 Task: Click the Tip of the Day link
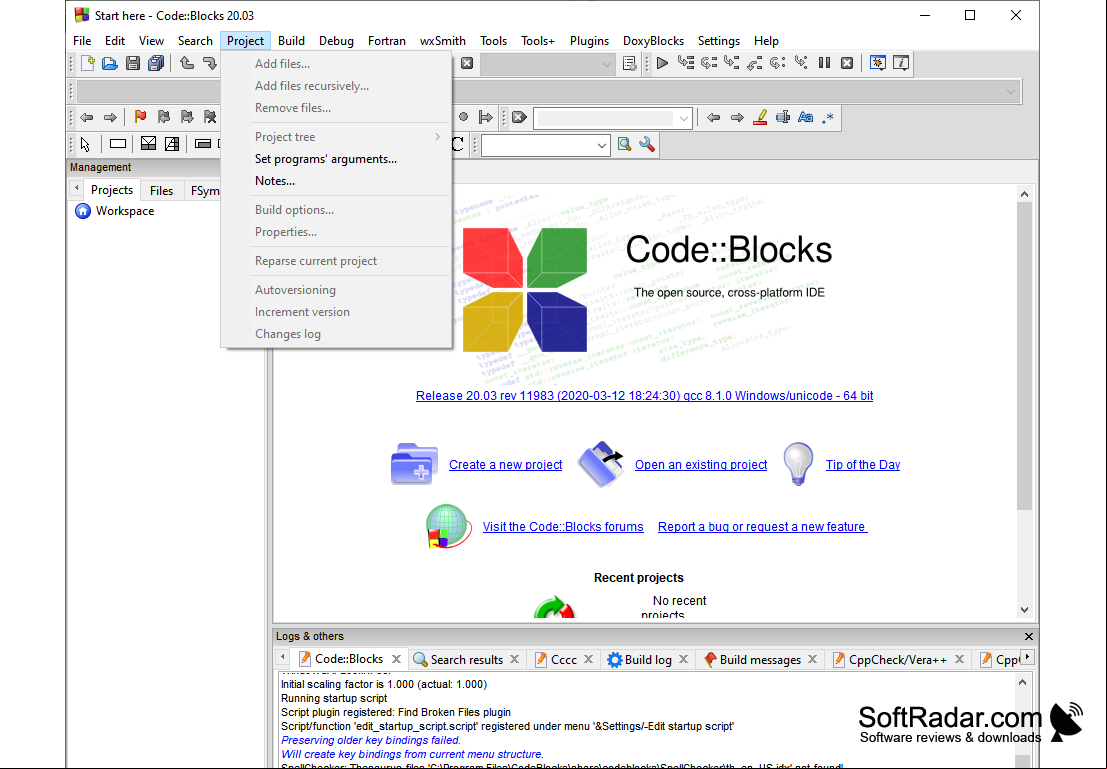[x=863, y=465]
